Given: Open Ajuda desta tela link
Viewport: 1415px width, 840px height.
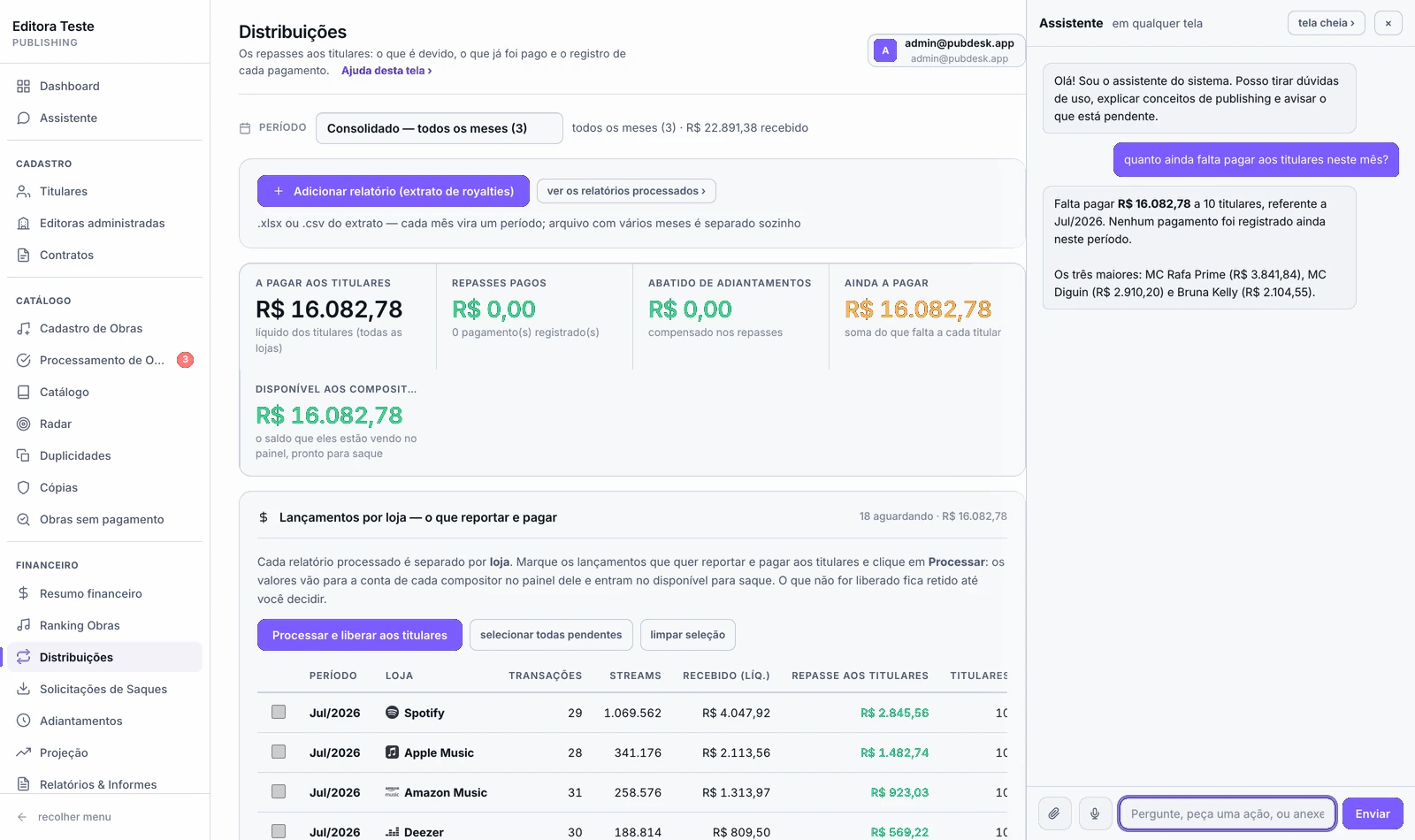Looking at the screenshot, I should click(386, 71).
